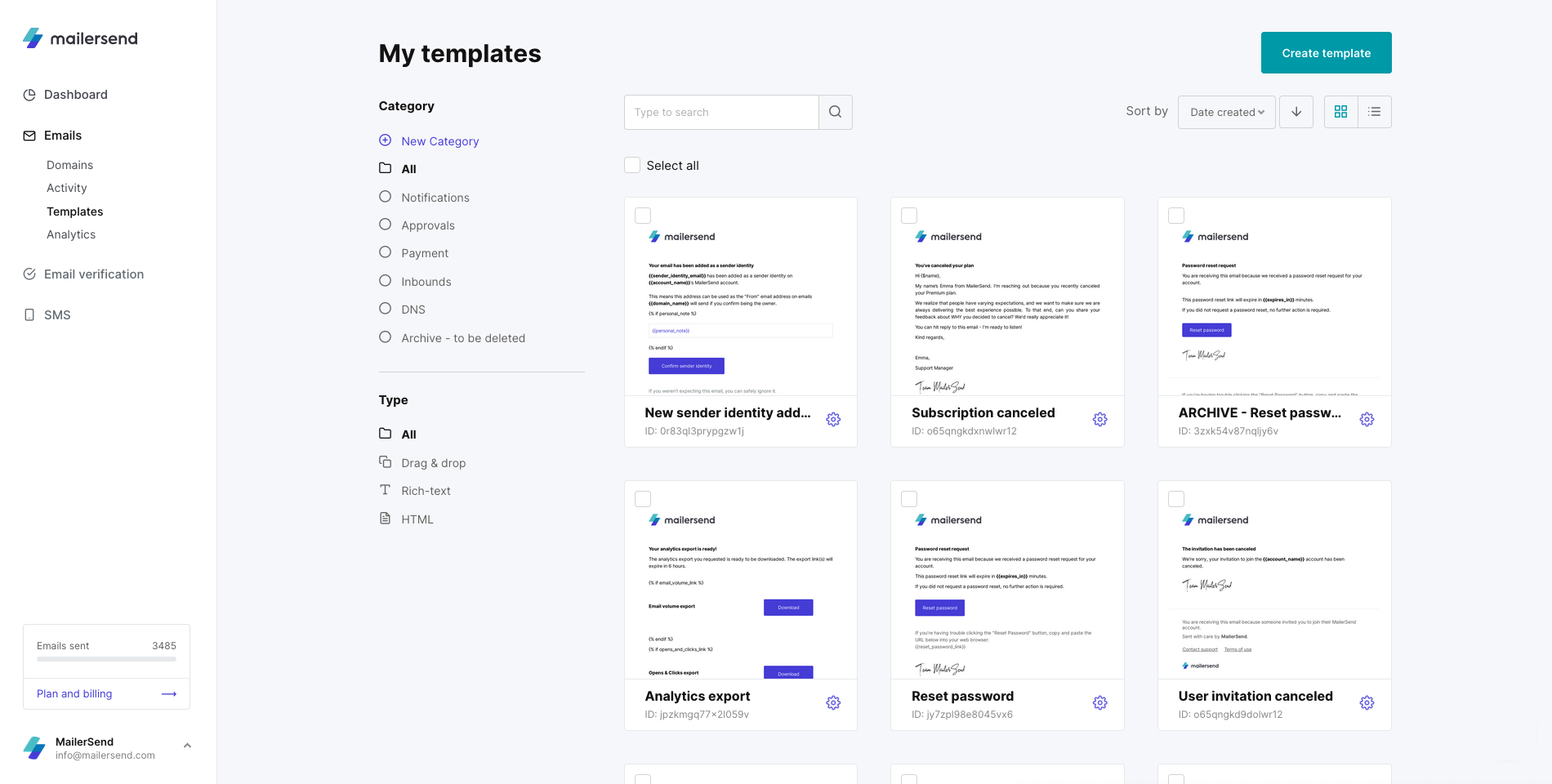Image resolution: width=1552 pixels, height=784 pixels.
Task: Tick checkbox on Analytics export card
Action: click(643, 499)
